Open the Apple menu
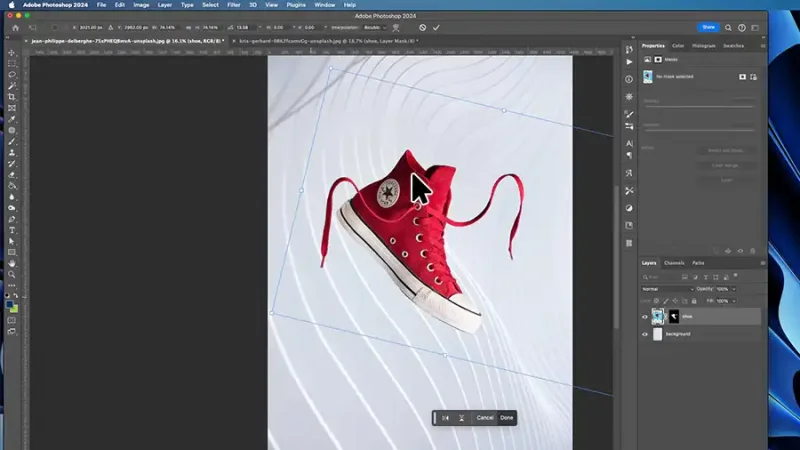The width and height of the screenshot is (800, 450). [11, 5]
